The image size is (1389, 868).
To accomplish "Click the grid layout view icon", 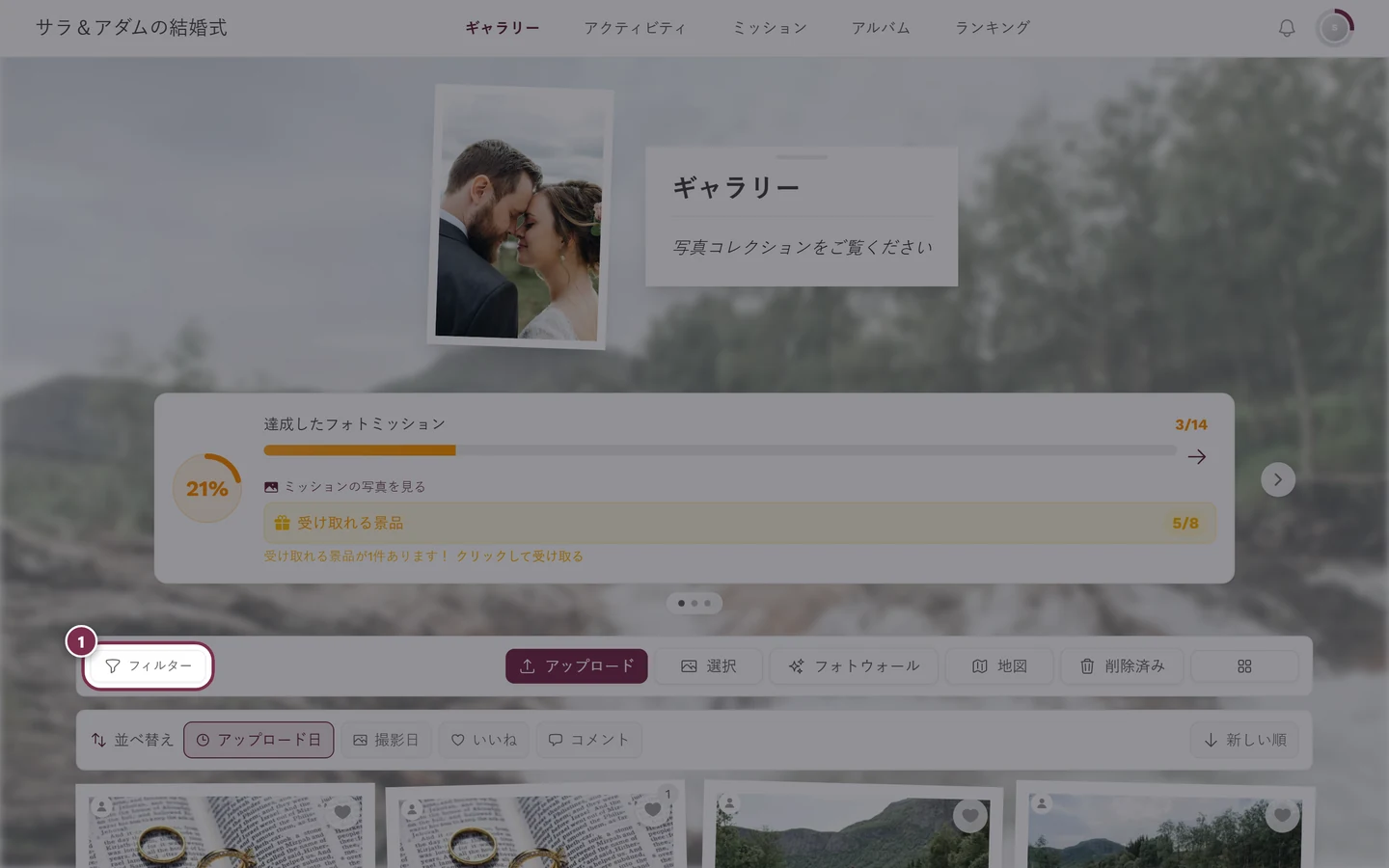I will [x=1244, y=666].
